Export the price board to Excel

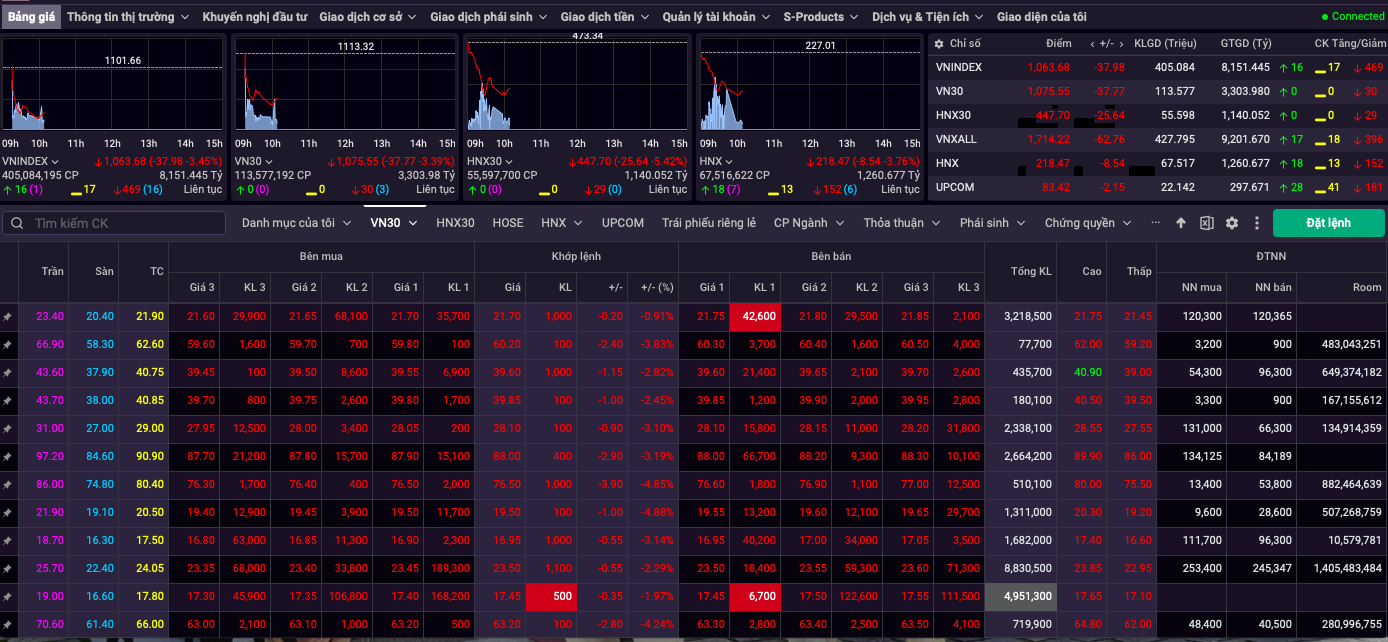pos(1207,223)
